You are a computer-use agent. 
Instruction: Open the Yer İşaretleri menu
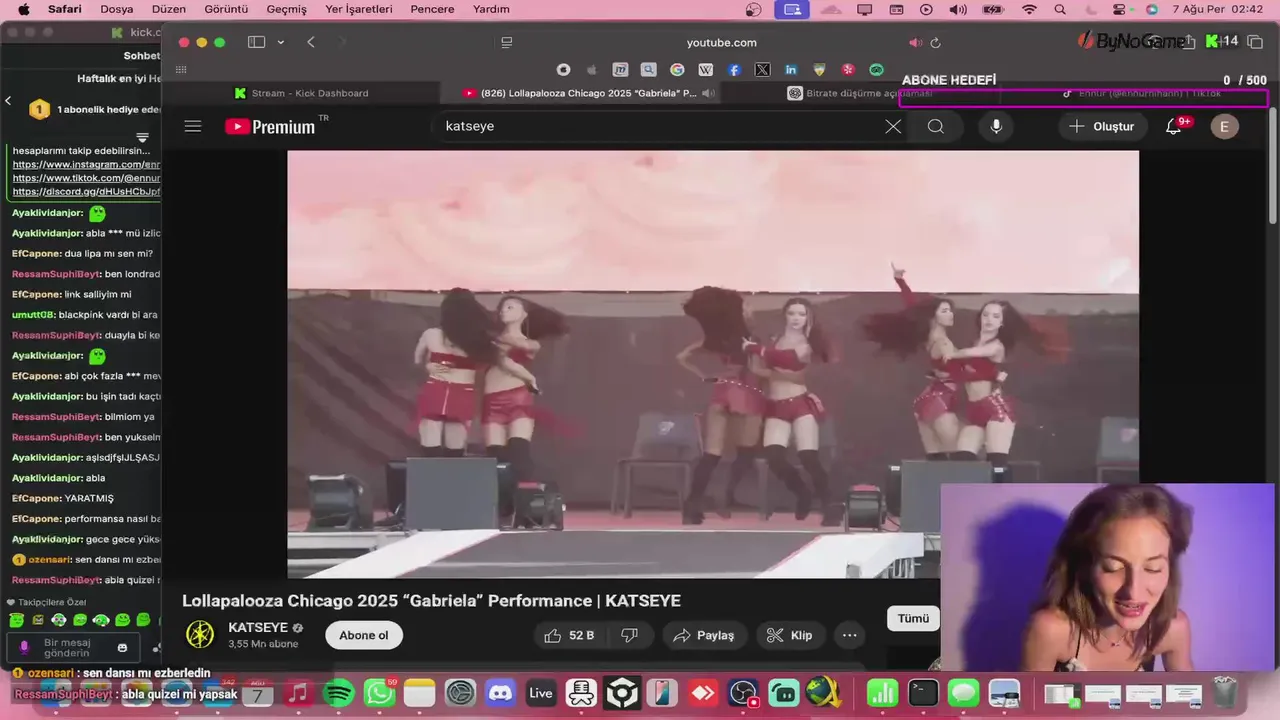pyautogui.click(x=359, y=9)
